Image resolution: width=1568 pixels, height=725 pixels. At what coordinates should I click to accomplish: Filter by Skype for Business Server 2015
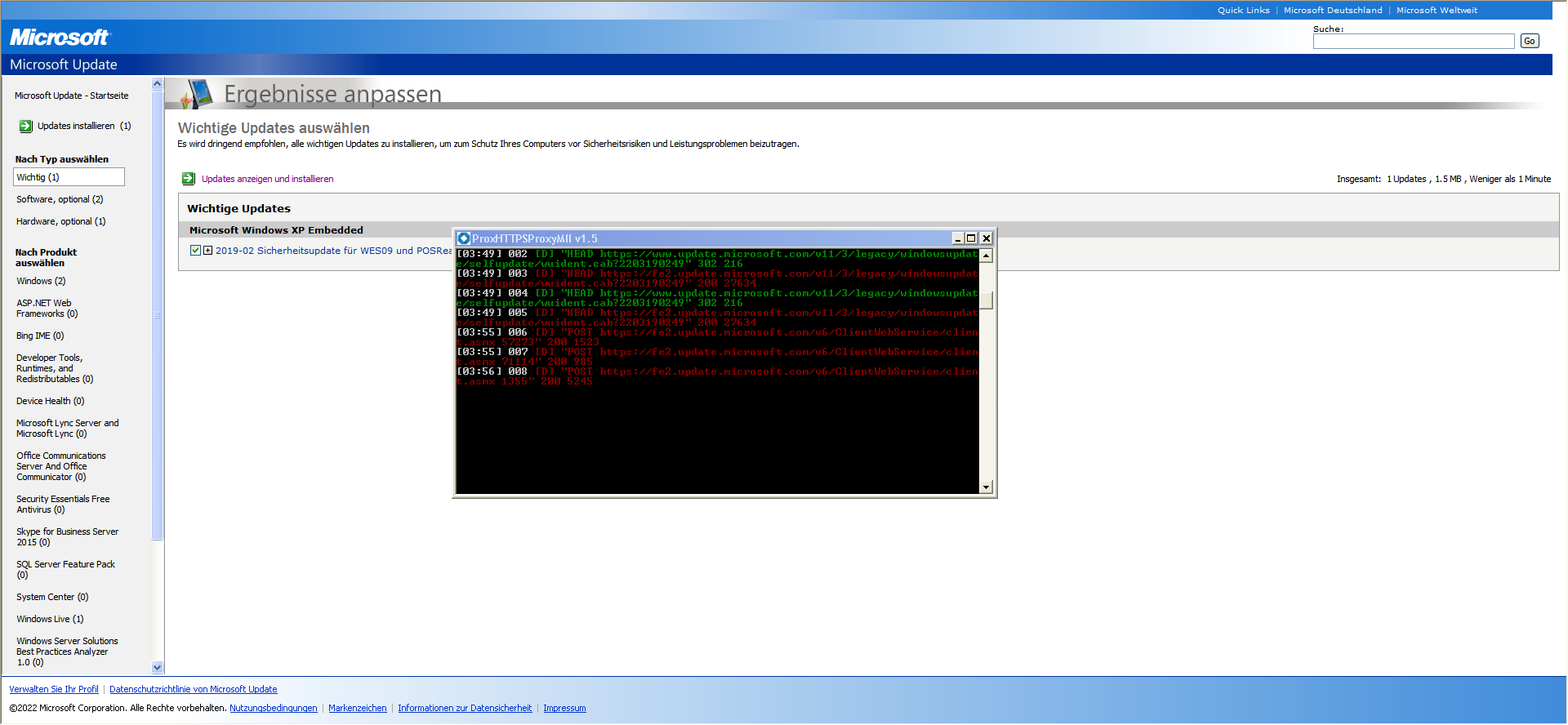67,537
